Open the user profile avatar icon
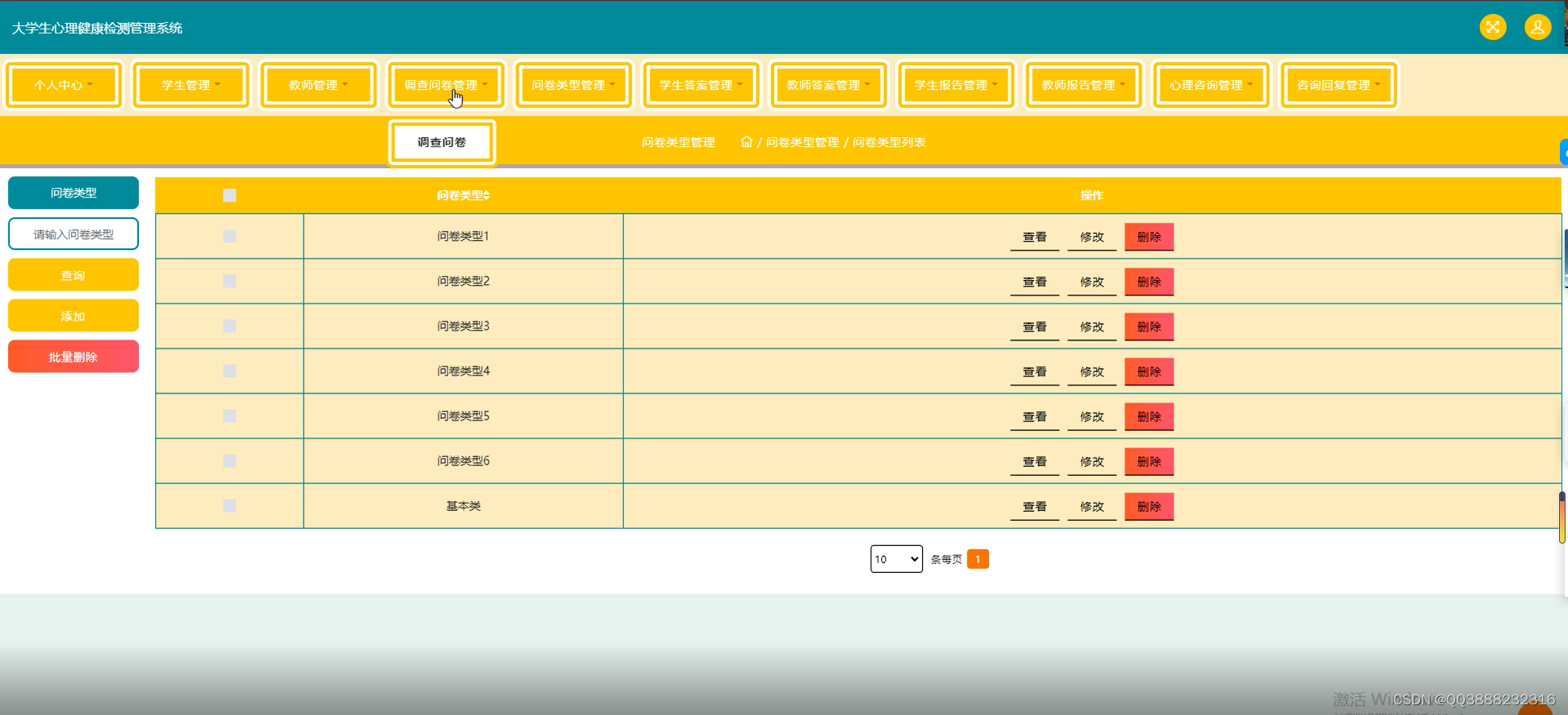 coord(1538,27)
